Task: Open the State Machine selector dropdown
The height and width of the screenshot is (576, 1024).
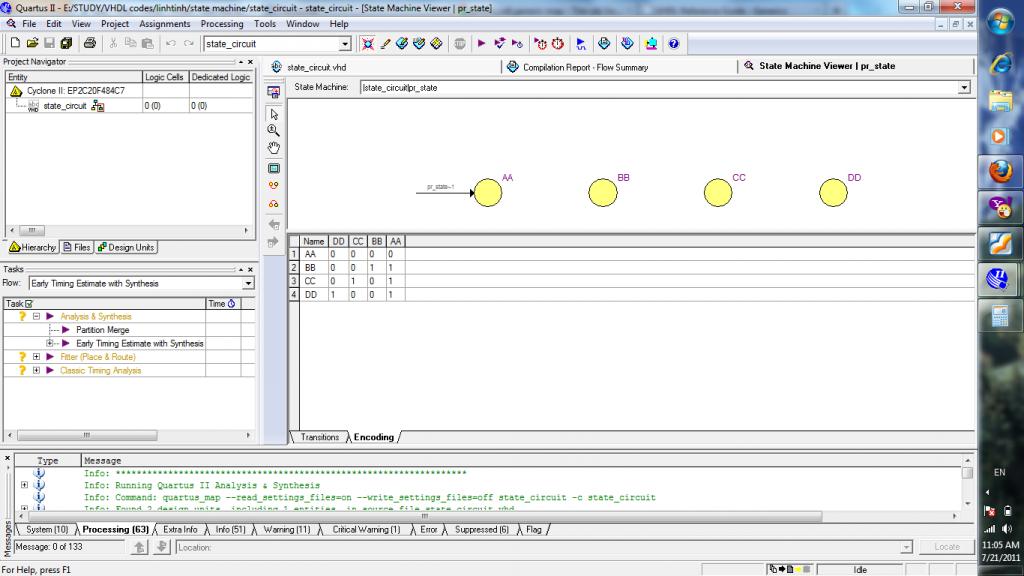Action: [x=964, y=88]
